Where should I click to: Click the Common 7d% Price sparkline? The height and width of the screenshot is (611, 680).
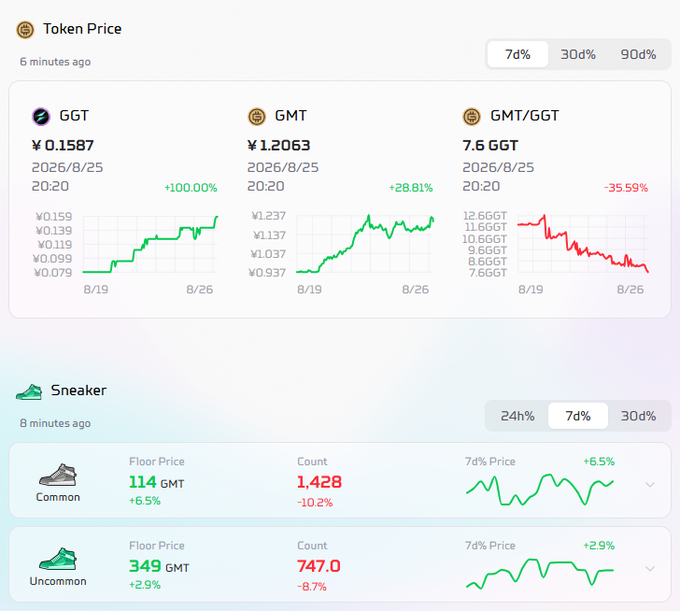(540, 490)
